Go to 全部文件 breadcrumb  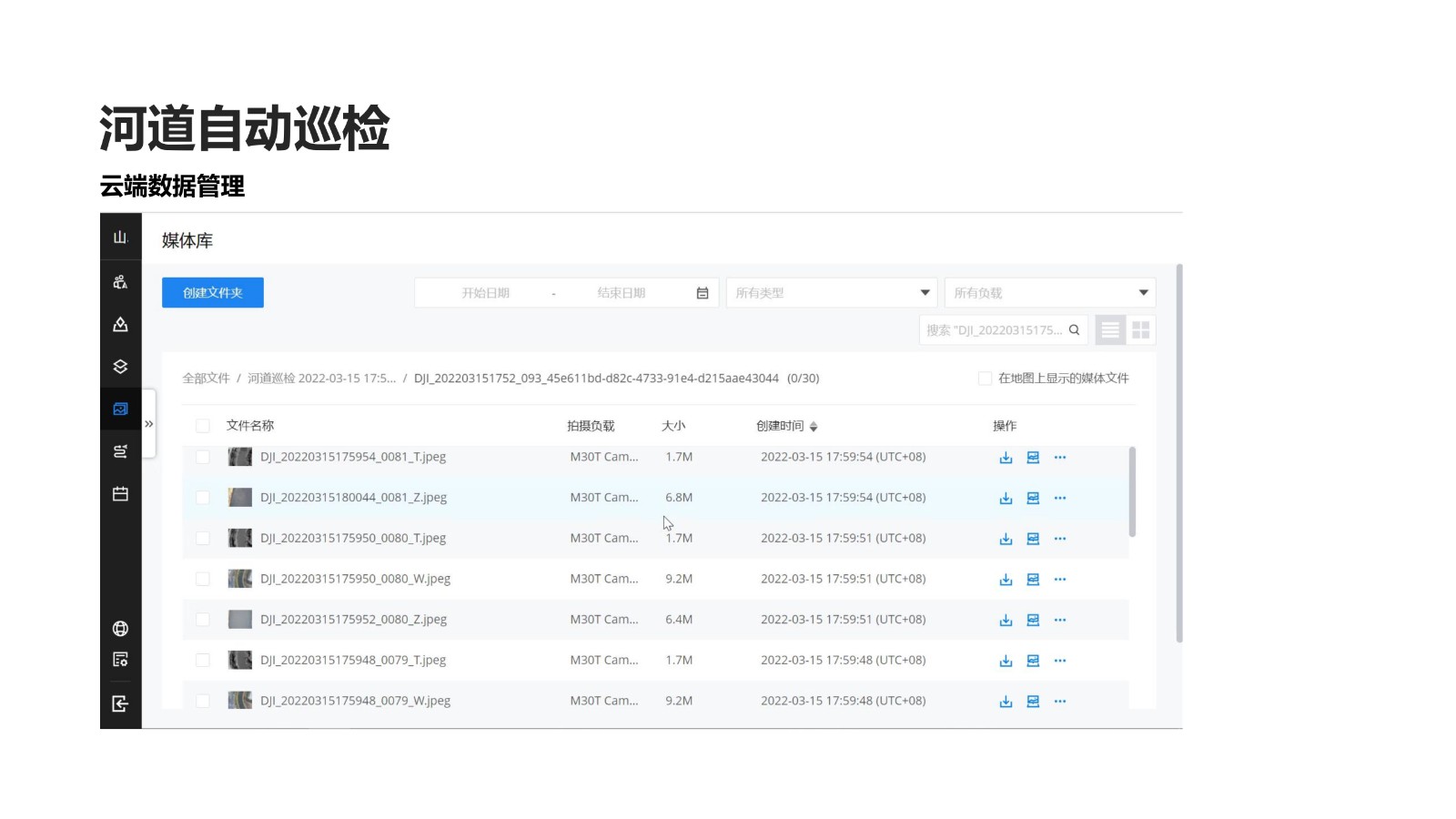point(206,379)
